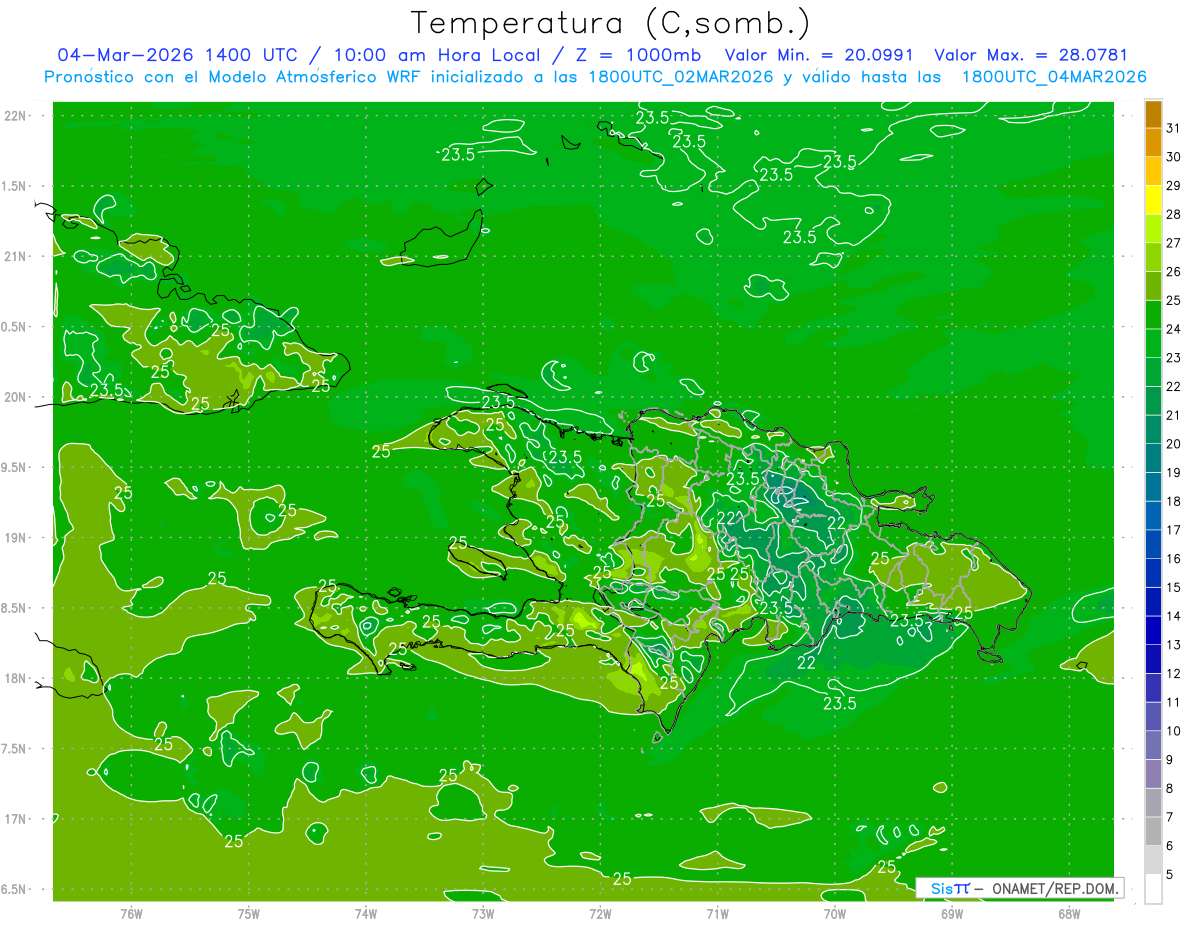This screenshot has height=927, width=1200.
Task: Click the "5" color scale label
Action: click(x=1170, y=875)
